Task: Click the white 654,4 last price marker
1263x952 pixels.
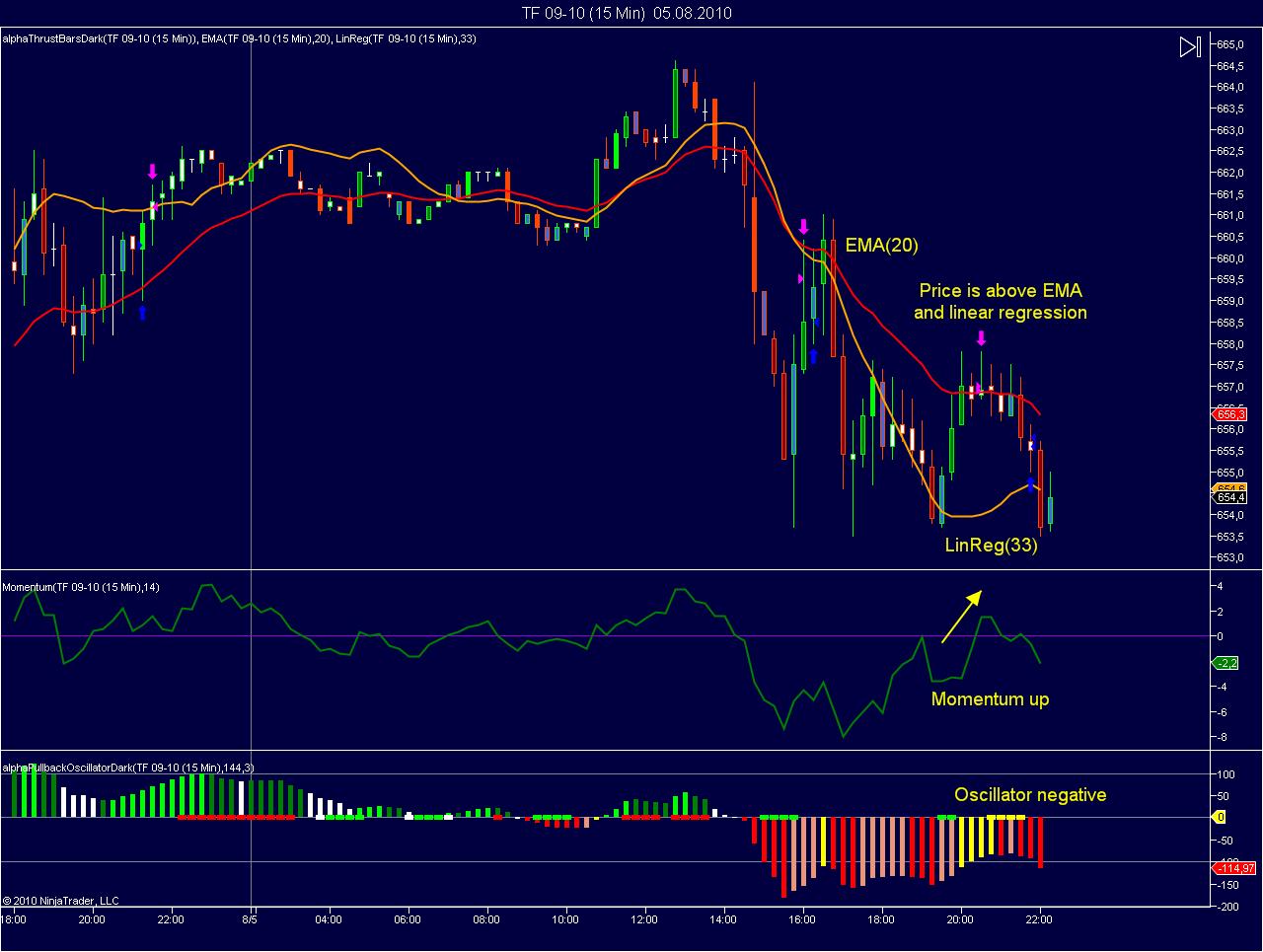Action: click(1228, 497)
